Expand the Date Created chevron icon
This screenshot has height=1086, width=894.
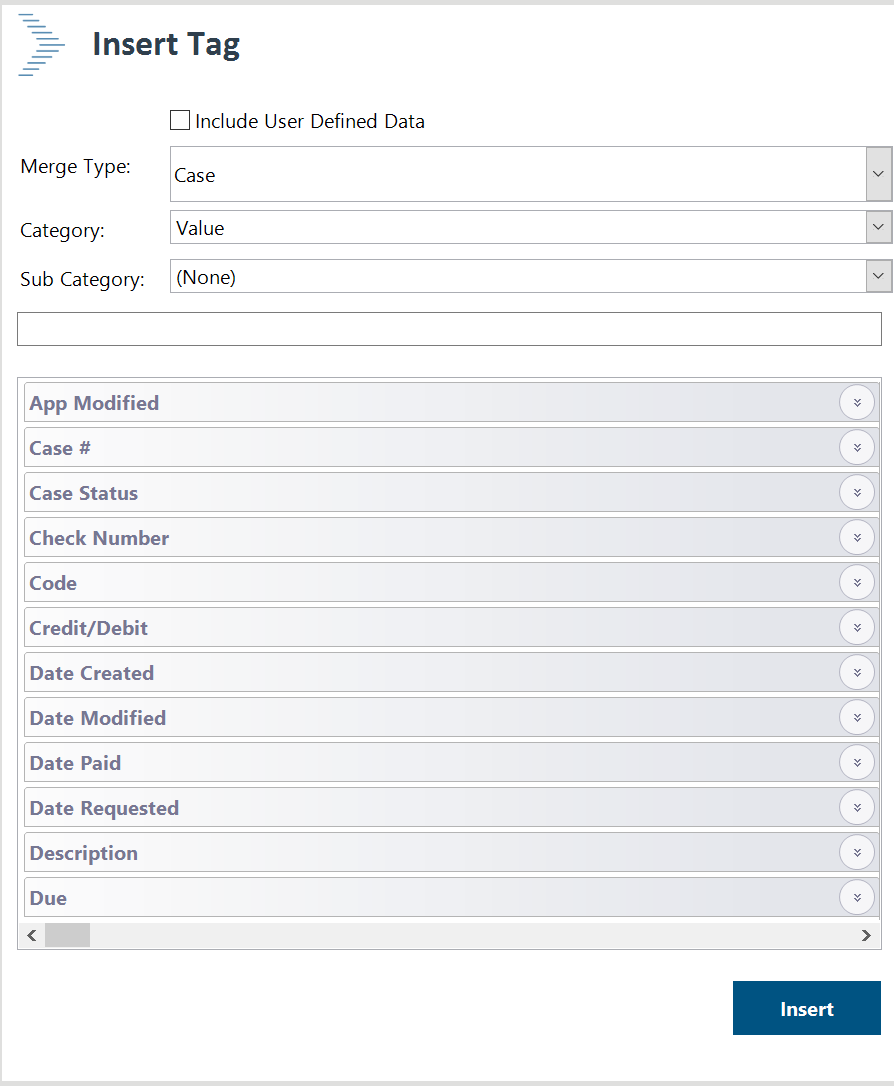pyautogui.click(x=856, y=673)
